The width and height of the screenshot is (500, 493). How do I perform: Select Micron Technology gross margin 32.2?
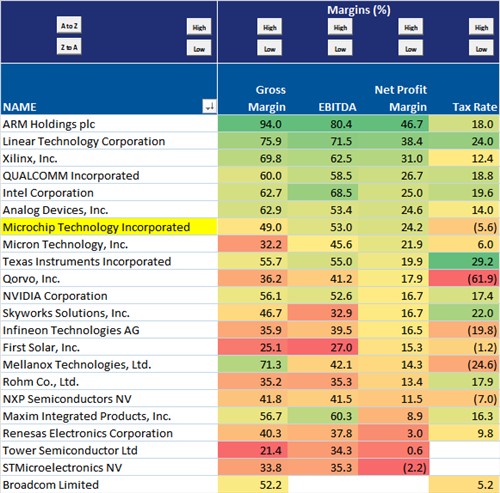(253, 244)
